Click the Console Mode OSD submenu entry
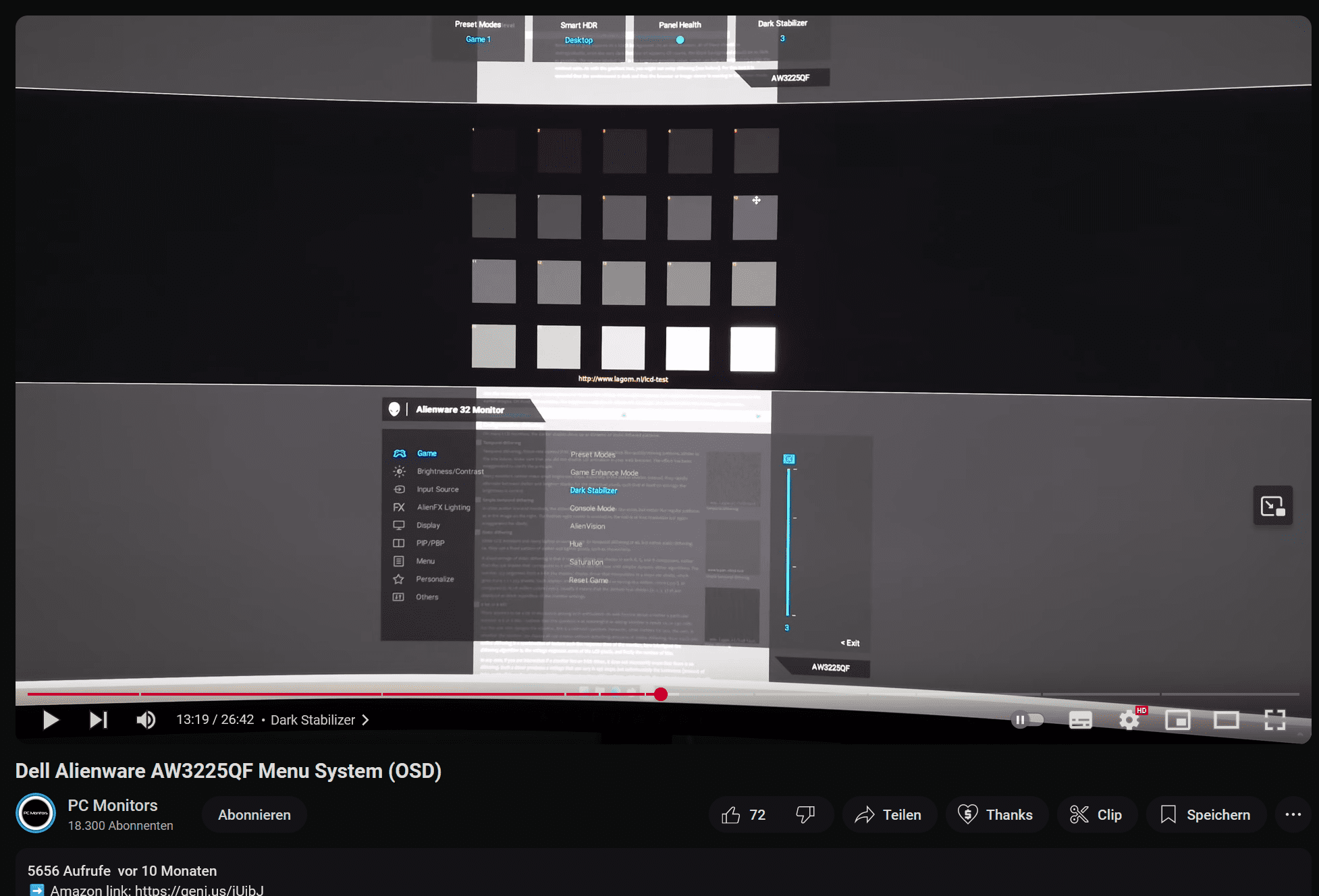 pos(592,508)
